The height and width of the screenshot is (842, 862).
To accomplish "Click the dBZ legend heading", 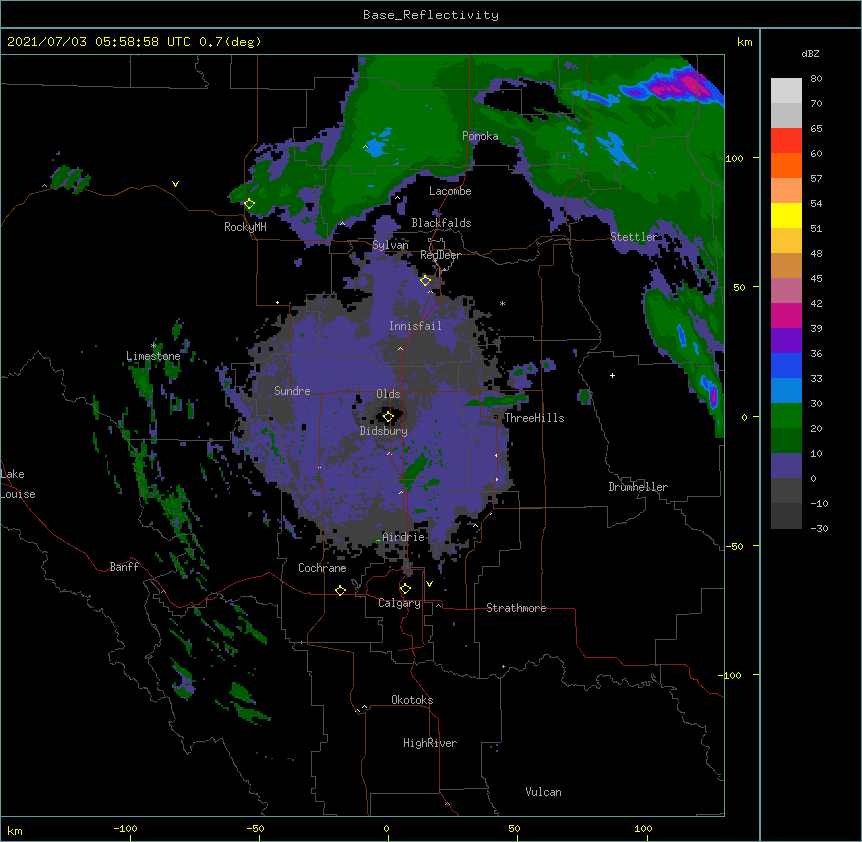I will click(810, 54).
